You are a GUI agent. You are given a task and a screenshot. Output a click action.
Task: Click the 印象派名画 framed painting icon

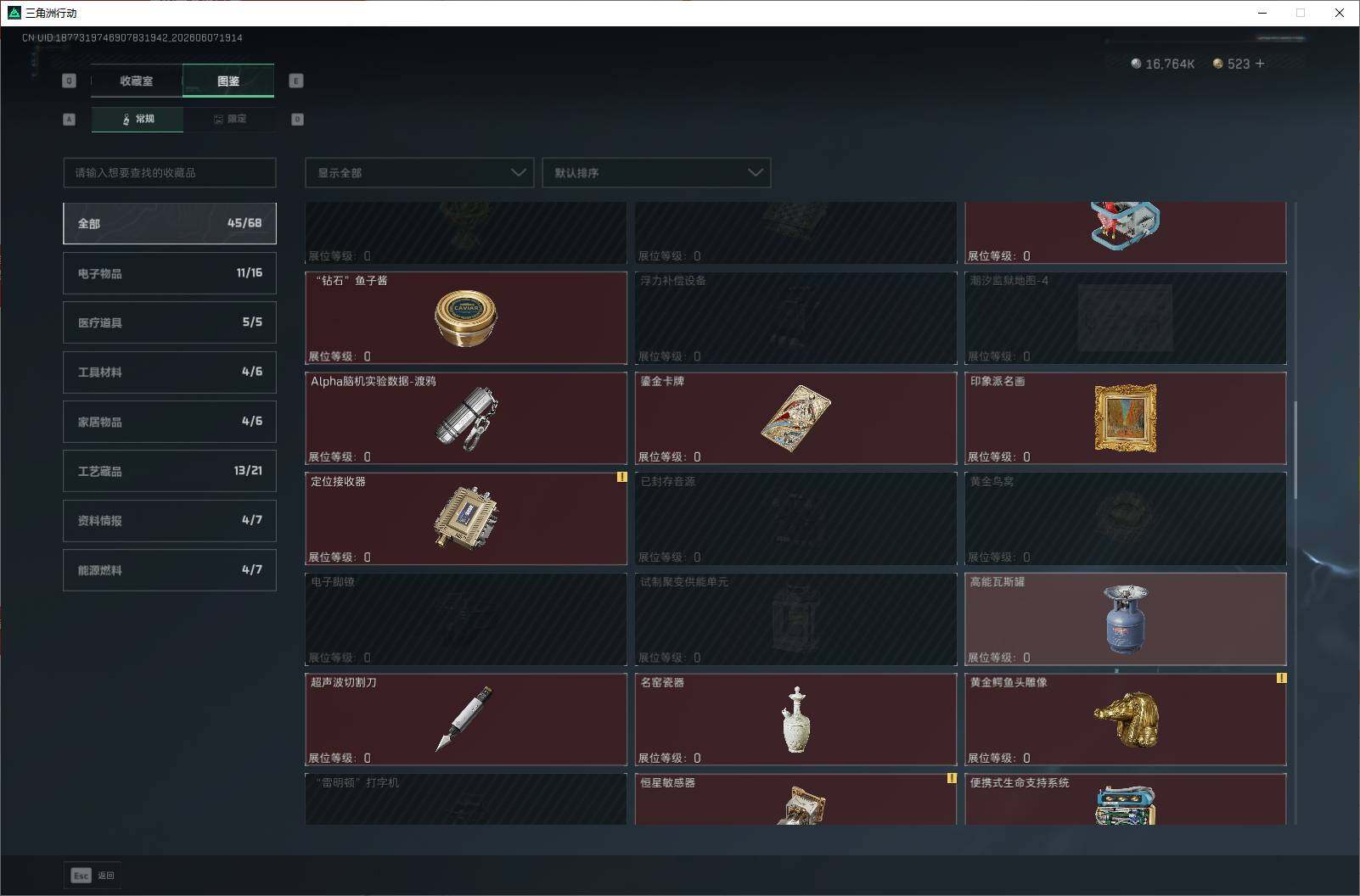[x=1126, y=417]
